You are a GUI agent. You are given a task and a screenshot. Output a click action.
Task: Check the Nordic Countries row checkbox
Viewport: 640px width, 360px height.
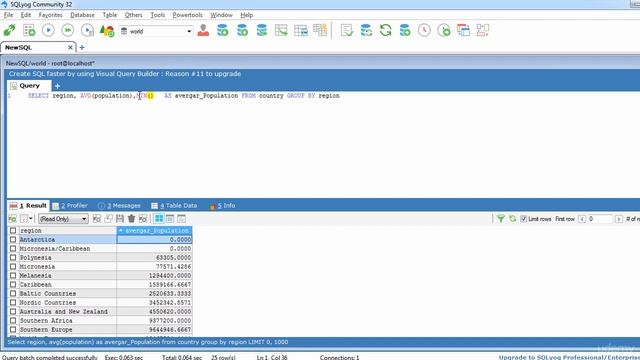point(13,302)
